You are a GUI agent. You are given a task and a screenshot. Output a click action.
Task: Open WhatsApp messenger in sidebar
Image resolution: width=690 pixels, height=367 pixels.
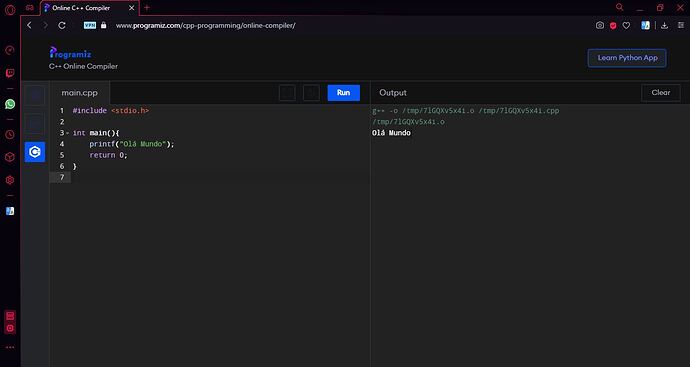click(x=10, y=104)
